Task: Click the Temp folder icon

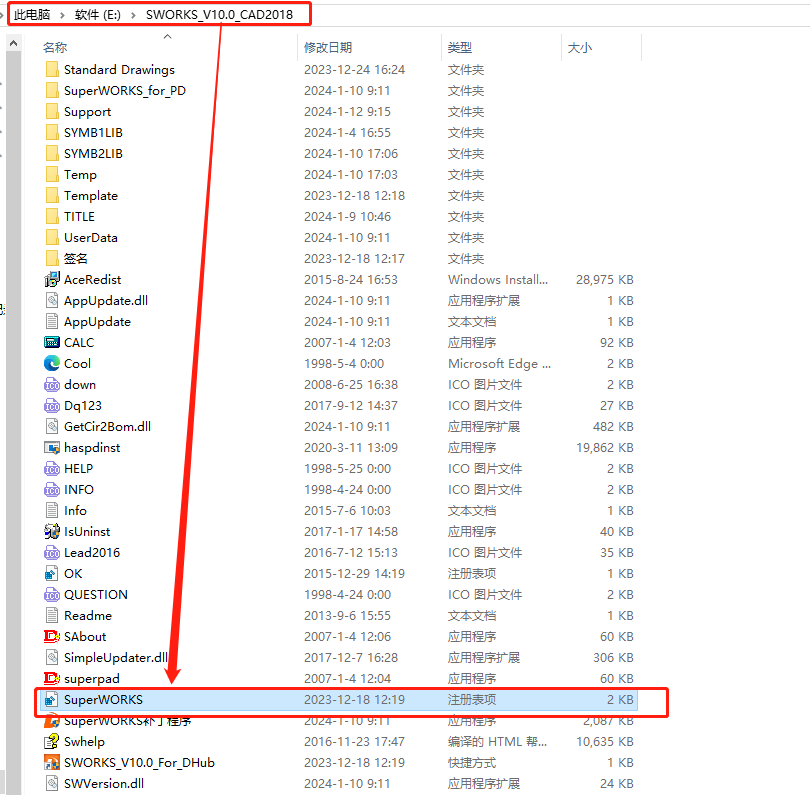Action: coord(52,175)
